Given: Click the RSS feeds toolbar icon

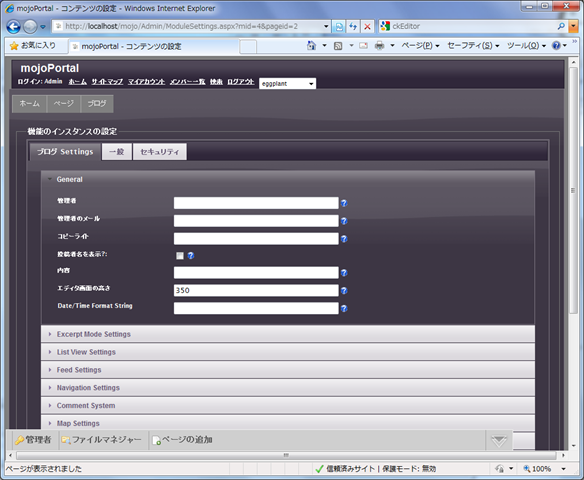Looking at the screenshot, I should click(x=338, y=46).
